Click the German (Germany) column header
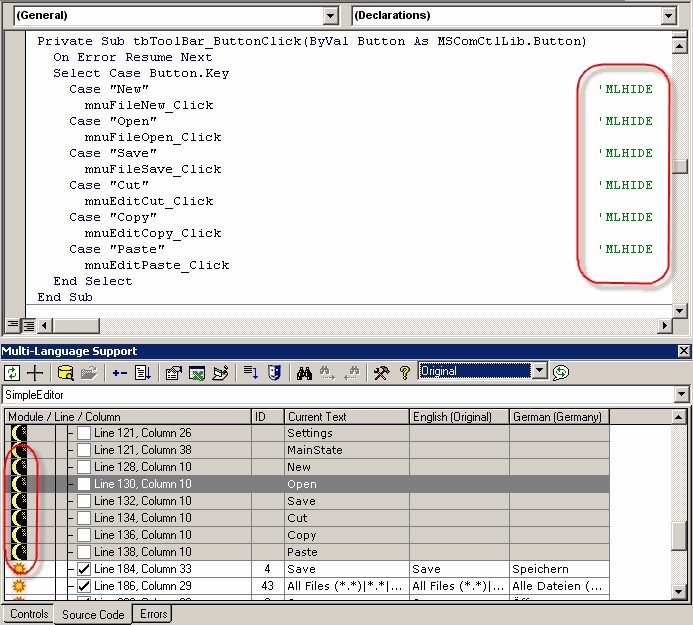Image resolution: width=693 pixels, height=625 pixels. tap(558, 416)
